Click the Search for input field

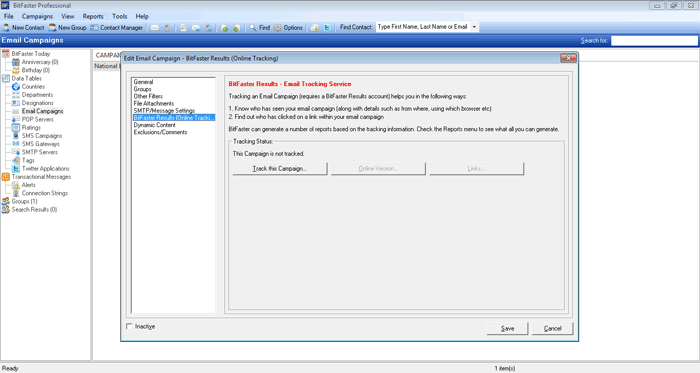click(654, 41)
